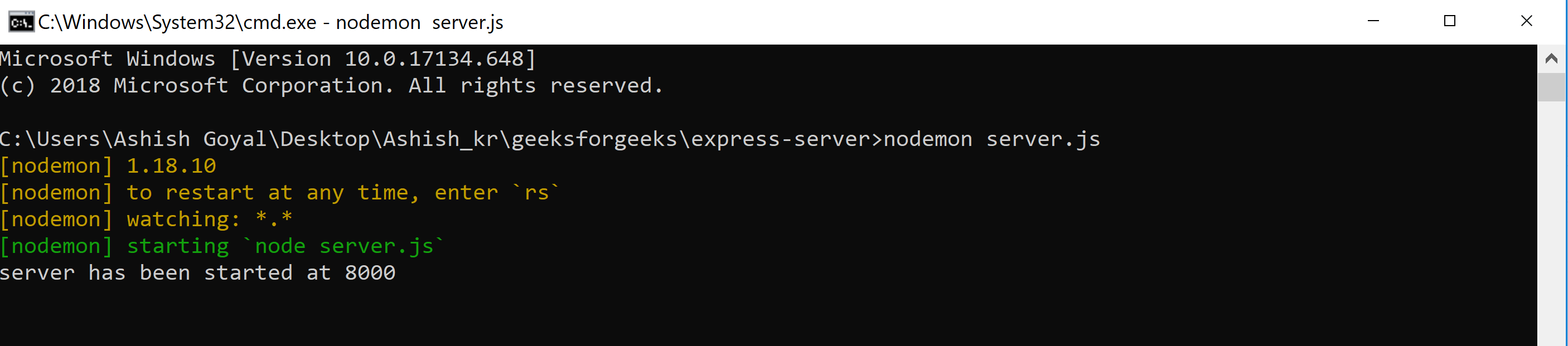The image size is (1568, 346).
Task: Click the vertical scrollbar thumb
Action: click(1551, 87)
